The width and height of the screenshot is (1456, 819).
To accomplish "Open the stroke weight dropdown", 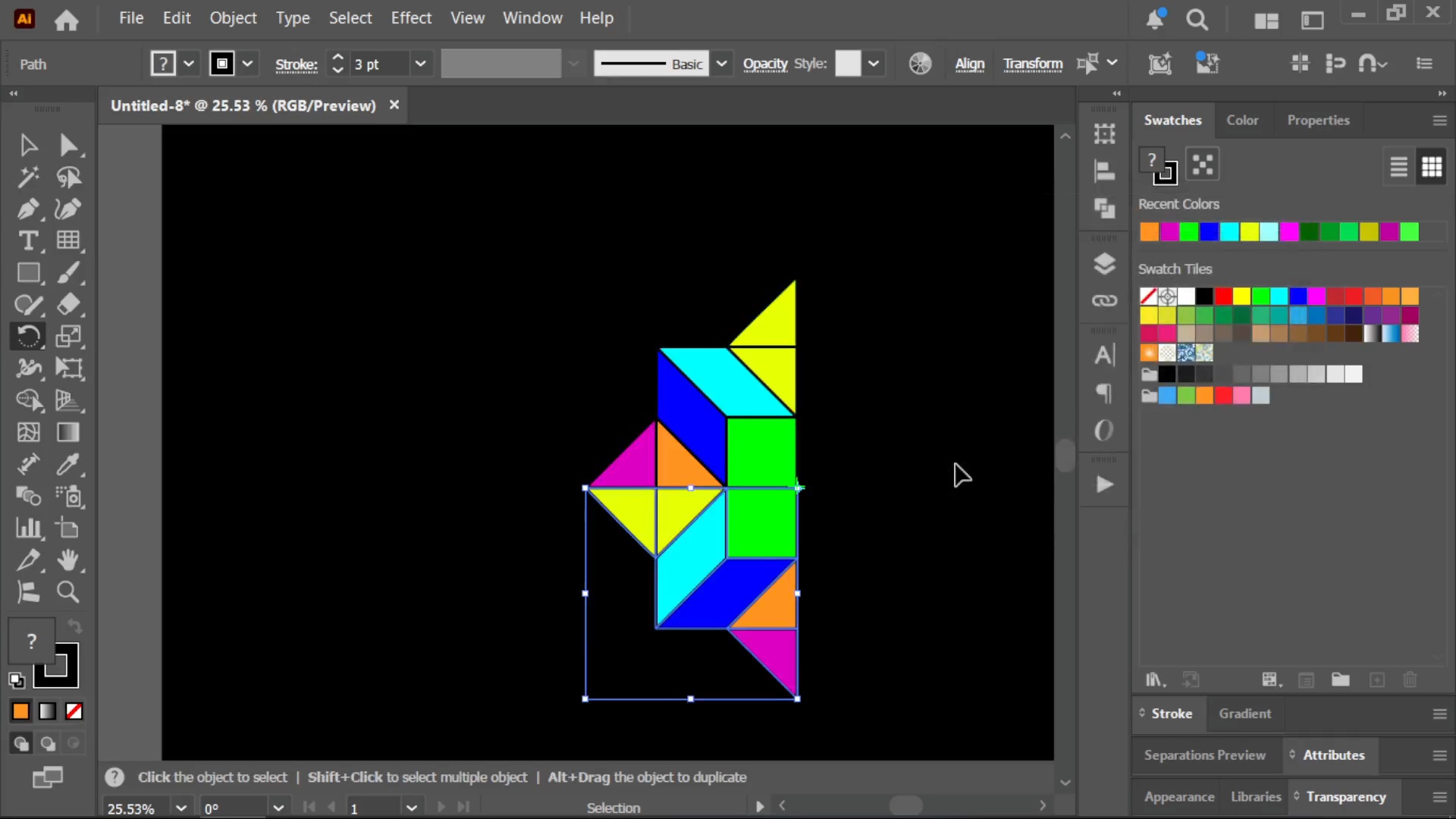I will (x=420, y=64).
